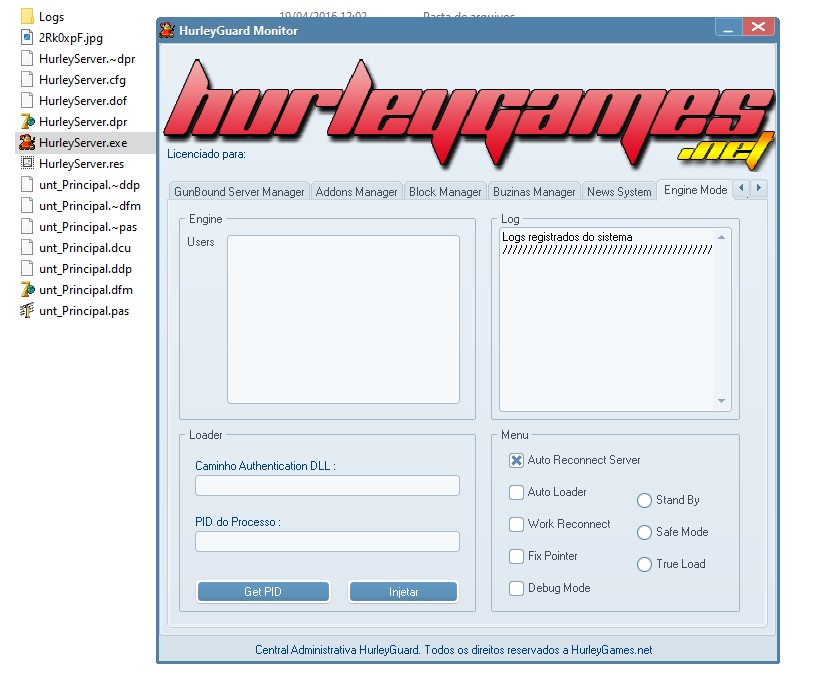Click the Get PID button
Viewport: 834px width, 695px height.
click(x=263, y=591)
